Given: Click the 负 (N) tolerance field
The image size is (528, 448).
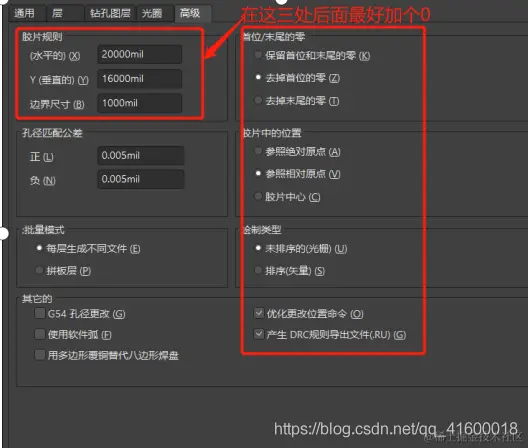Looking at the screenshot, I should click(x=141, y=179).
